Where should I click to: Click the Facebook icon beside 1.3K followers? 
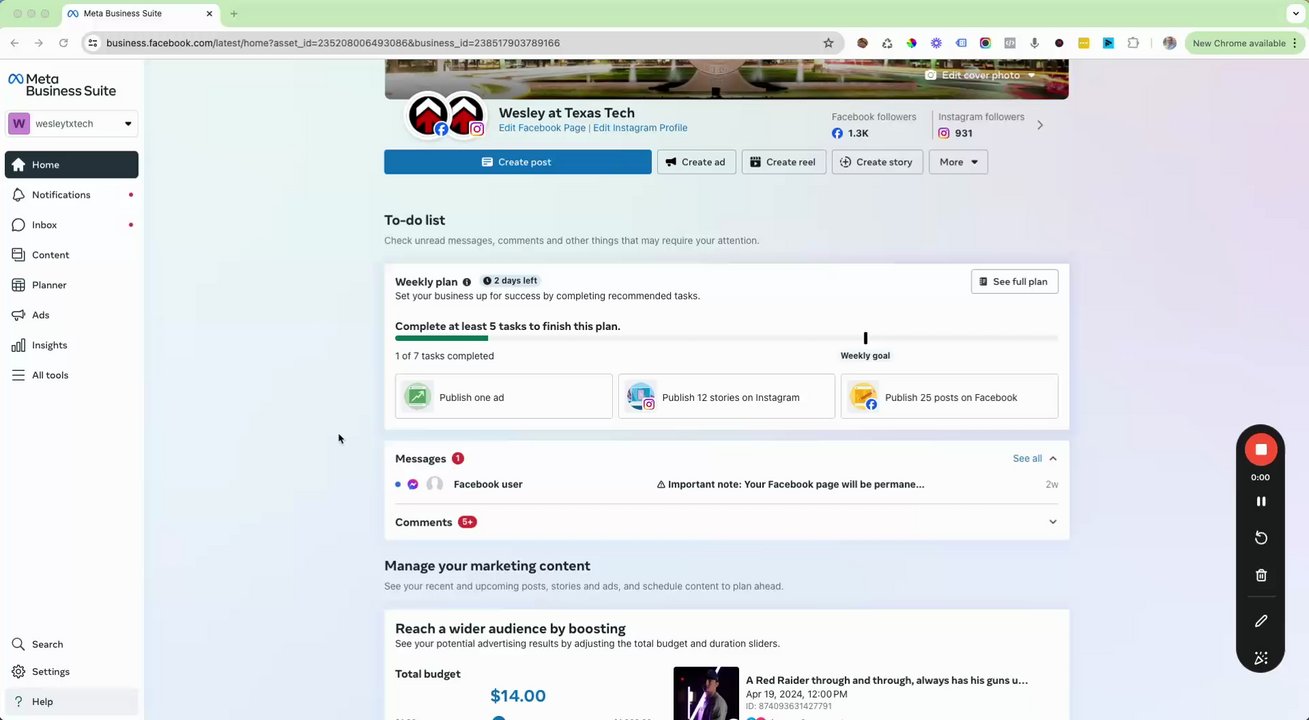click(x=838, y=133)
